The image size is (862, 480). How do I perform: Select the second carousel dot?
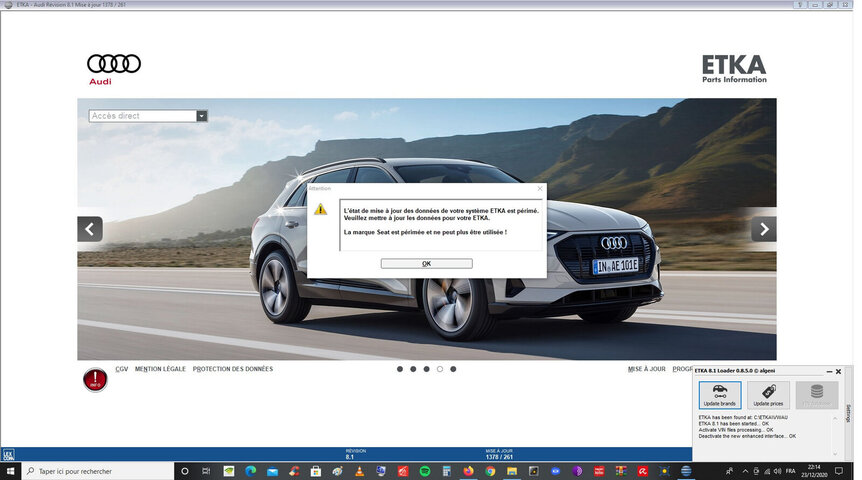(413, 369)
